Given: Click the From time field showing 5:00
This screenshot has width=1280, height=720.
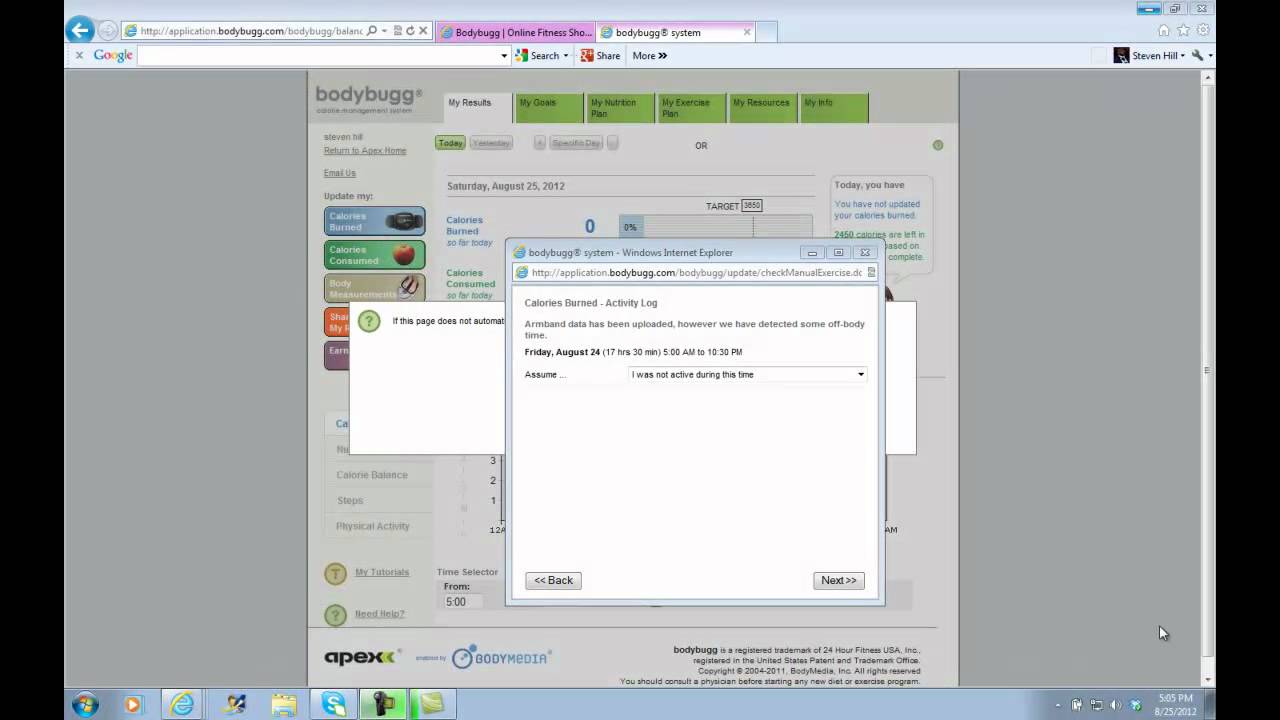Looking at the screenshot, I should (x=461, y=602).
